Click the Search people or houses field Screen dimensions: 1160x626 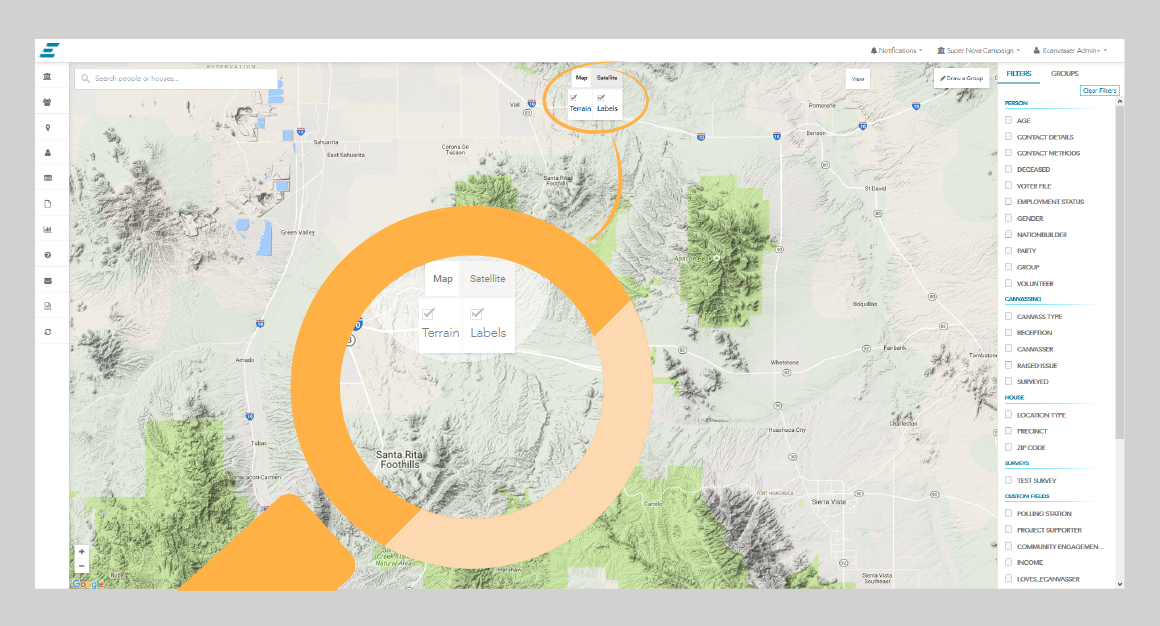point(176,78)
